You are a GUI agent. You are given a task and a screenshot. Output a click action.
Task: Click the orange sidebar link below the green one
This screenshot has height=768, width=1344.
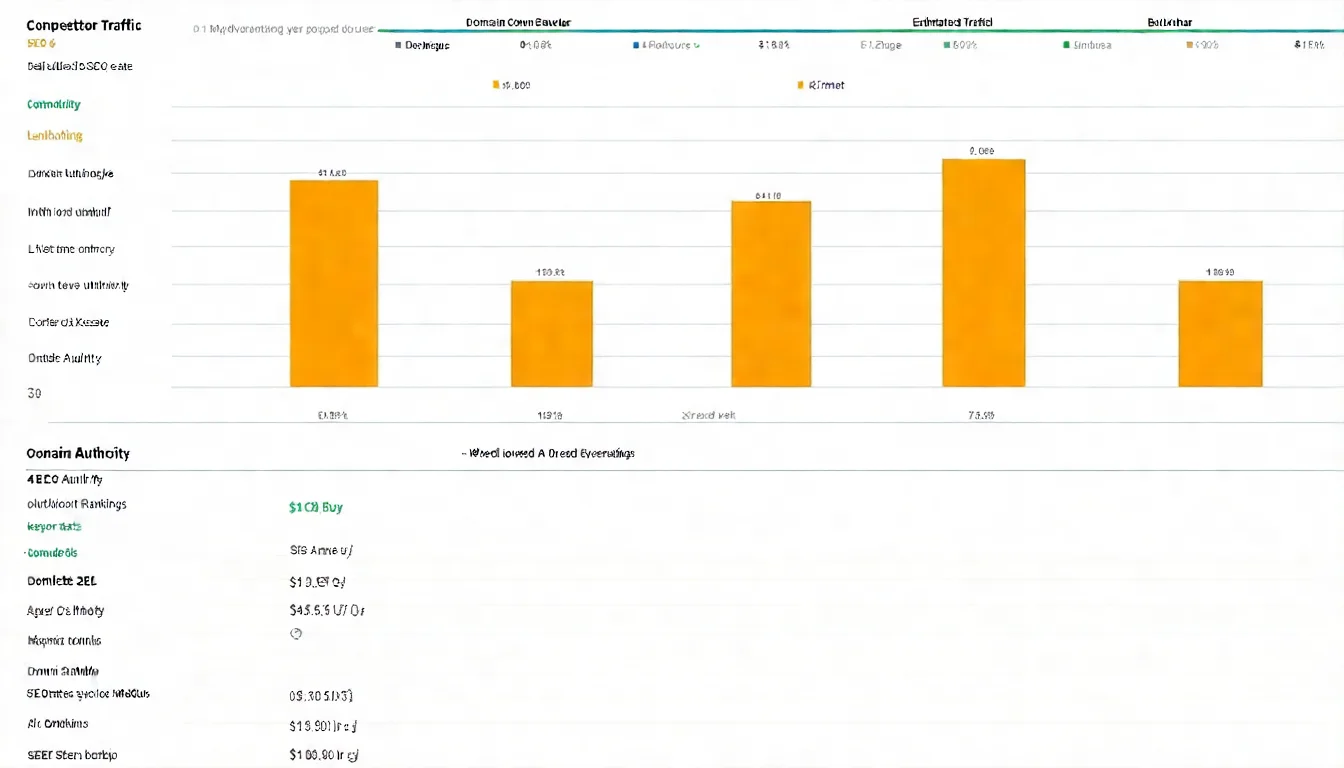click(x=55, y=136)
